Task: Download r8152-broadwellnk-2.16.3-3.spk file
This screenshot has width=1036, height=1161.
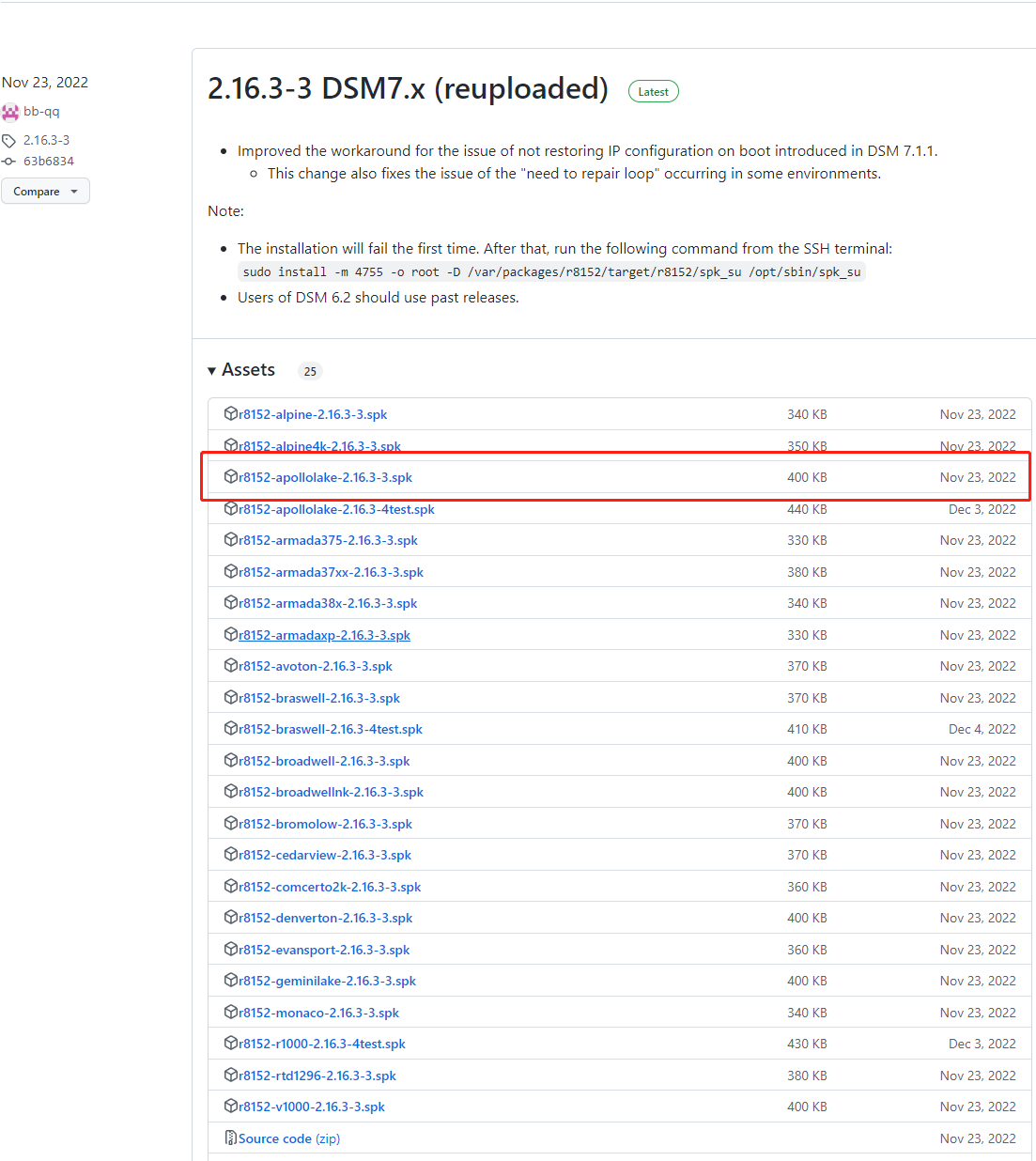Action: click(x=331, y=792)
